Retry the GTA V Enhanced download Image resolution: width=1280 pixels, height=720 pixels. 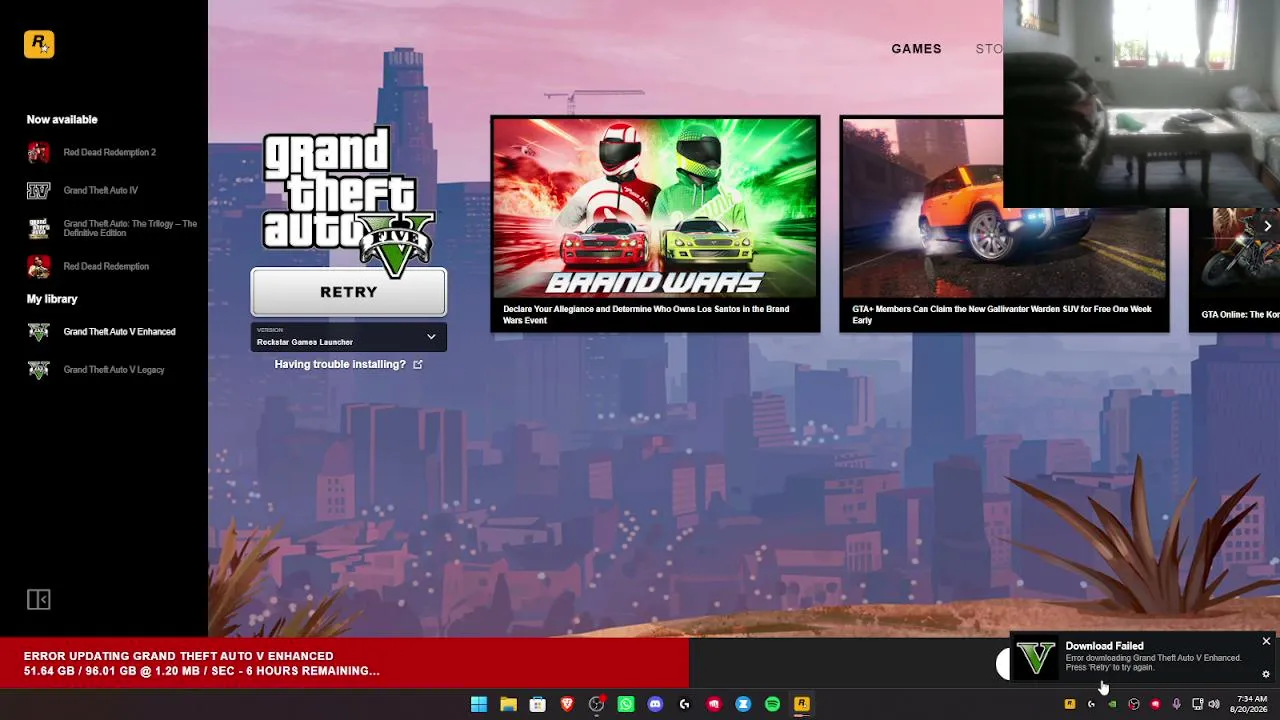[349, 292]
